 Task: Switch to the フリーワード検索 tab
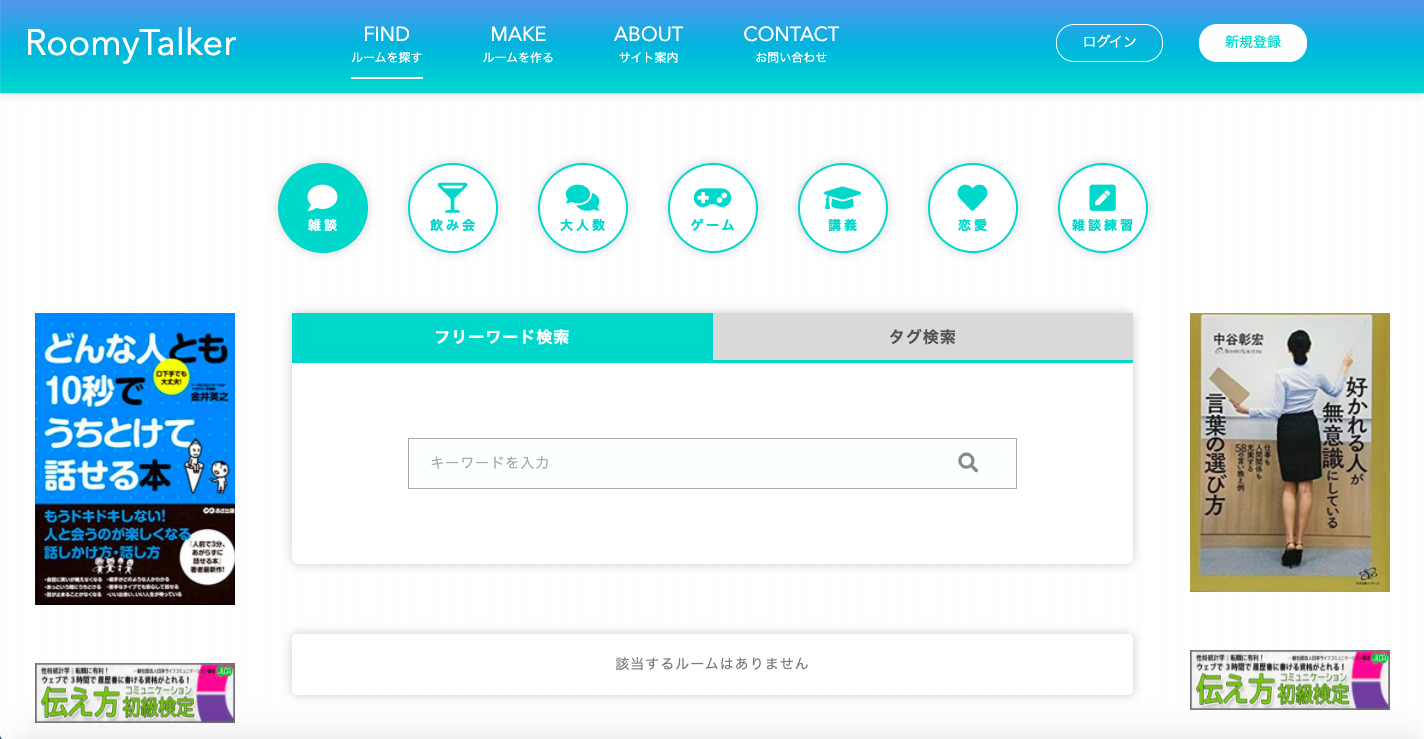coord(502,337)
